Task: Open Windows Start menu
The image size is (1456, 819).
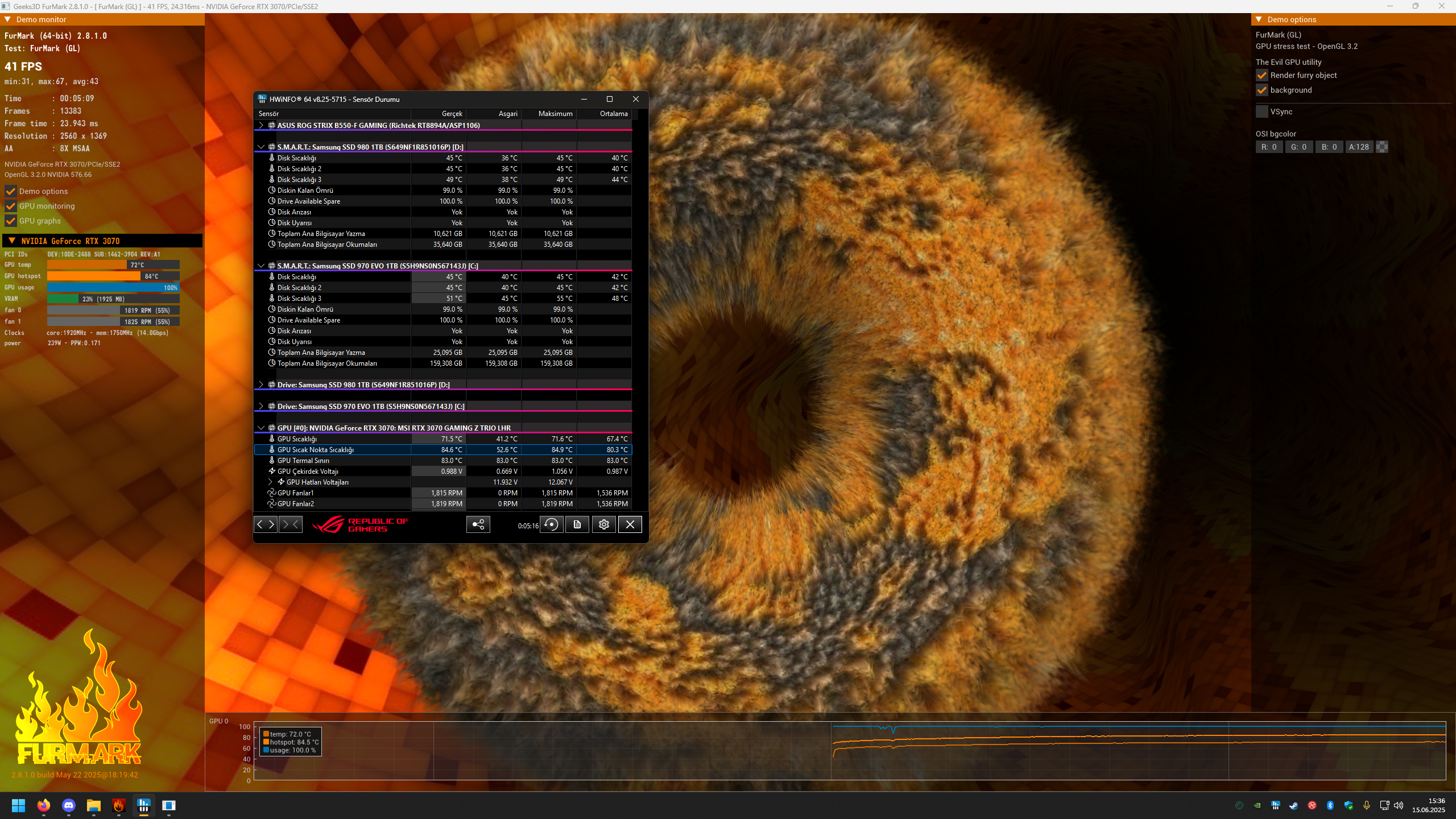Action: (x=19, y=805)
